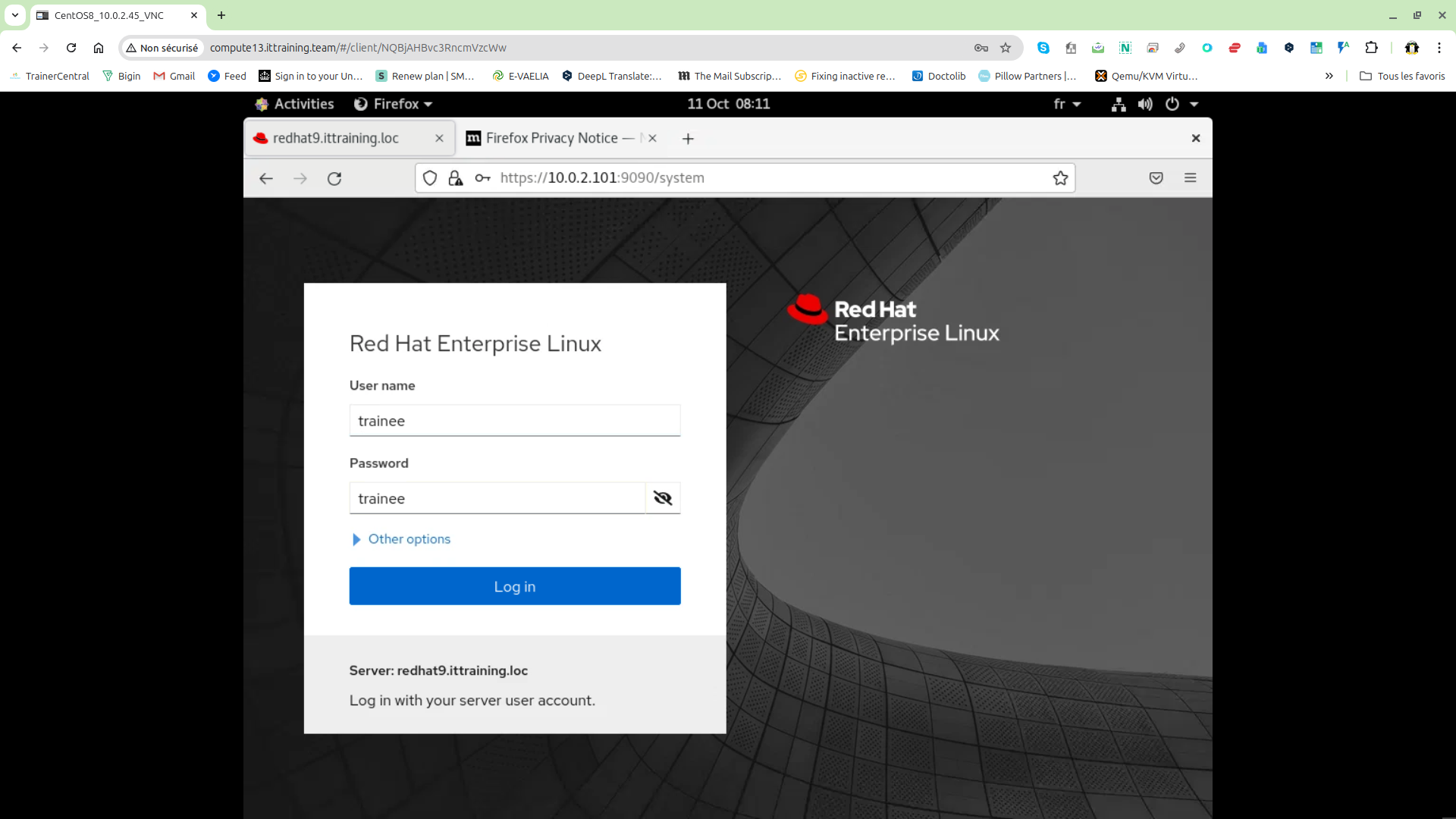The width and height of the screenshot is (1456, 819).
Task: Bookmark page with Chrome star icon
Action: [x=1006, y=48]
